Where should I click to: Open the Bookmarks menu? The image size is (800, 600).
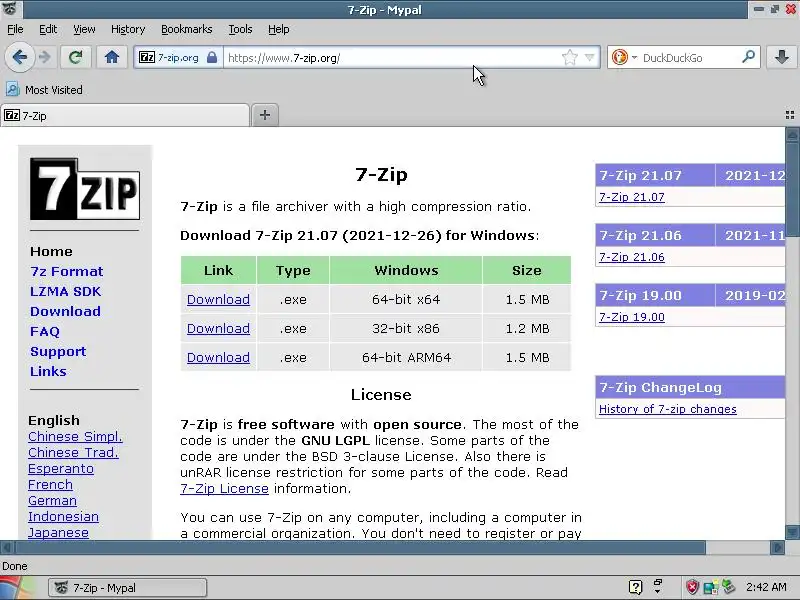tap(187, 29)
